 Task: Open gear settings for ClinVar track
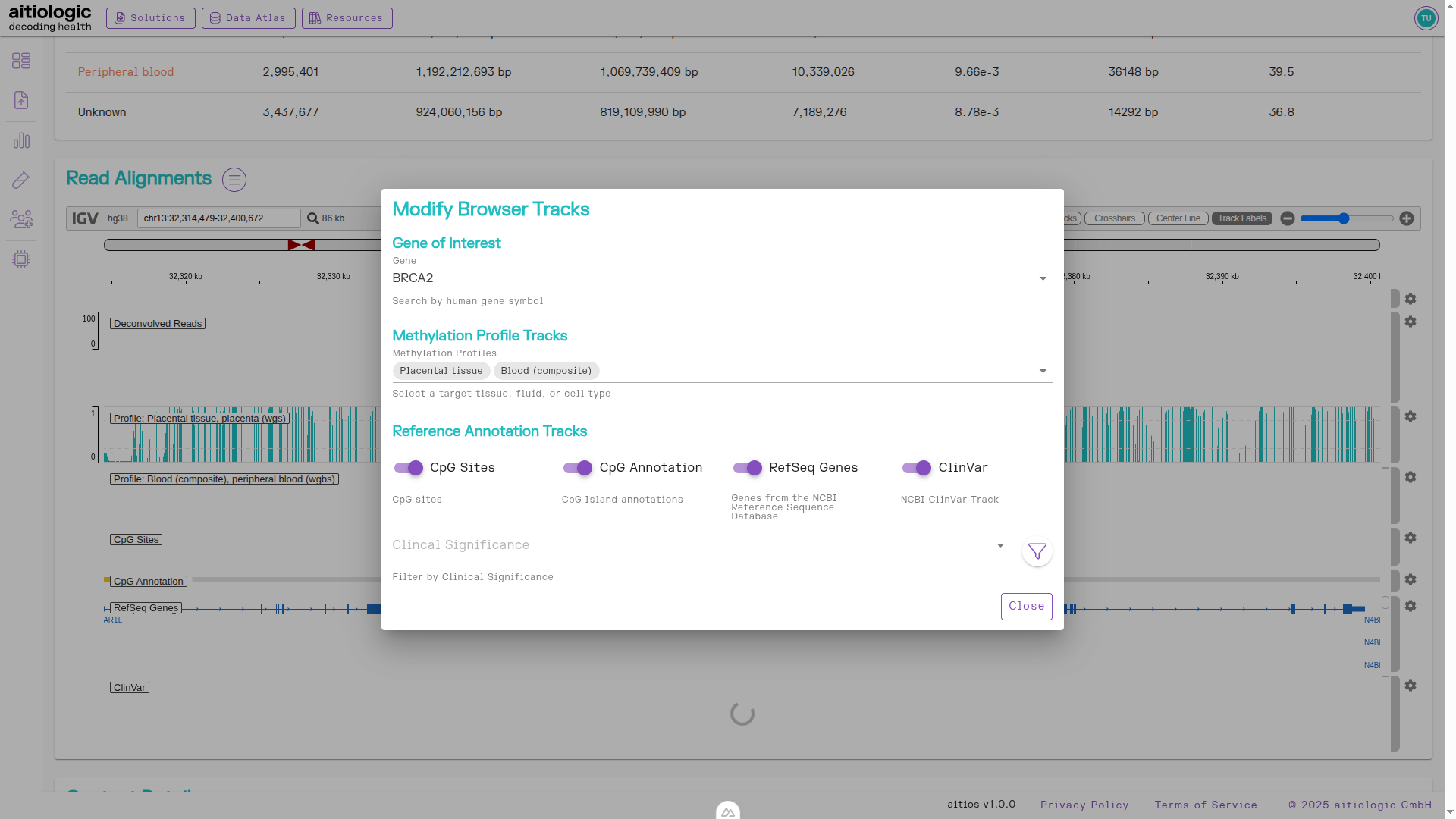coord(1410,686)
